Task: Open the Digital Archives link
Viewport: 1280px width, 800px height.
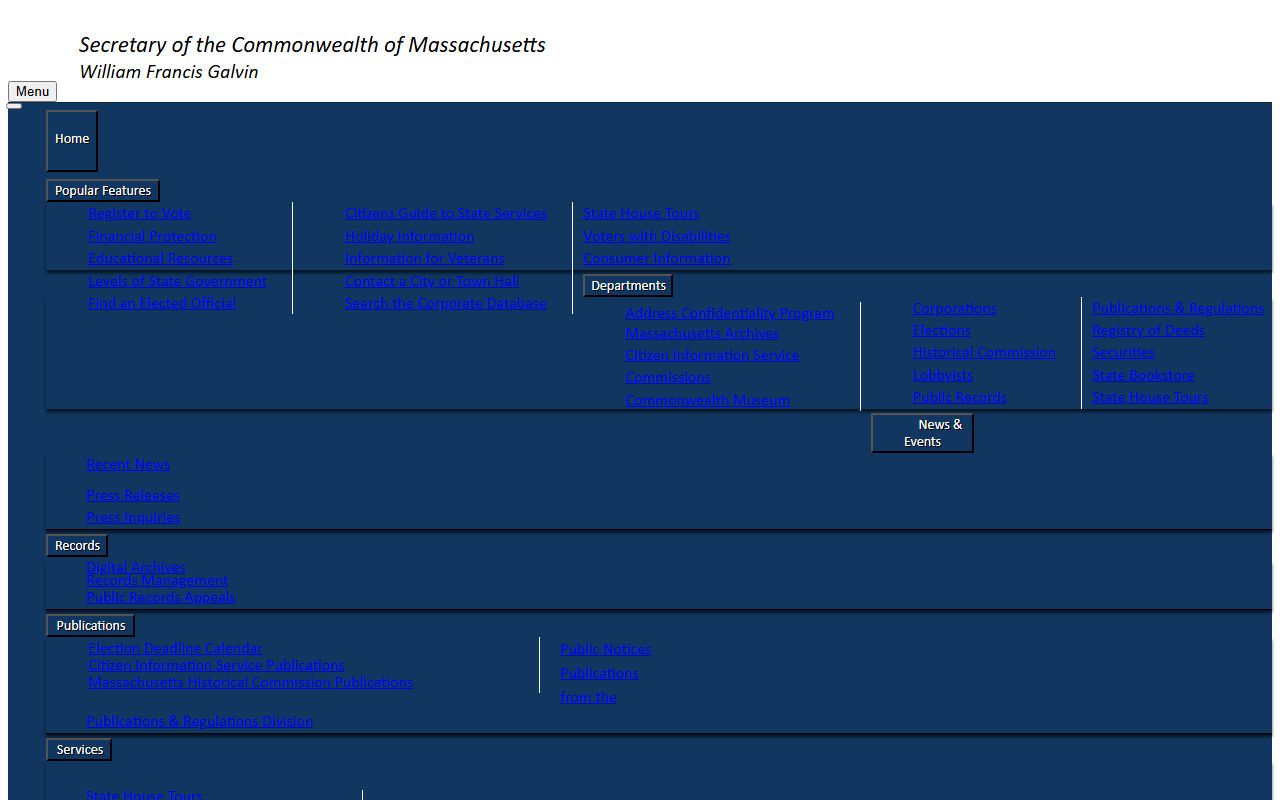Action: [x=136, y=567]
